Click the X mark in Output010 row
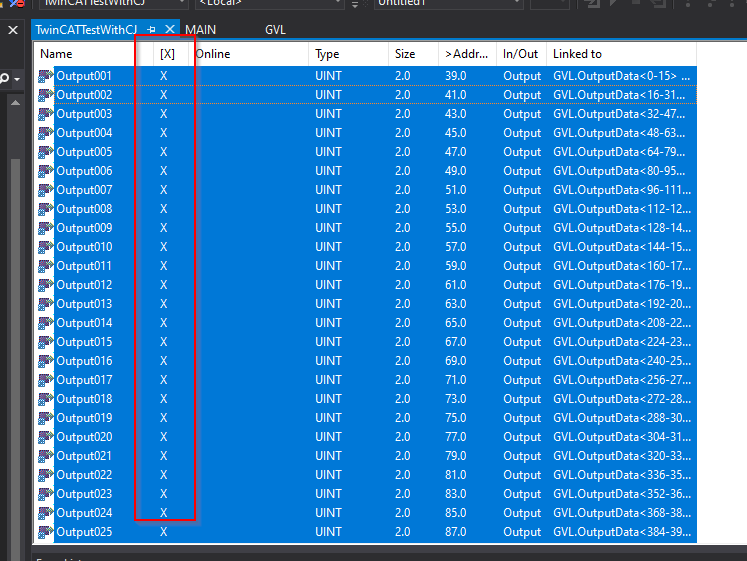Screen dimensions: 747x561 163,247
